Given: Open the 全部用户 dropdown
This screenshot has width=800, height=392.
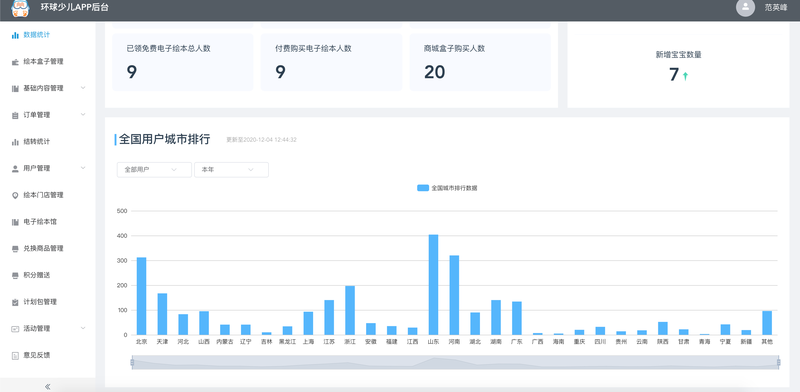Looking at the screenshot, I should [x=154, y=169].
